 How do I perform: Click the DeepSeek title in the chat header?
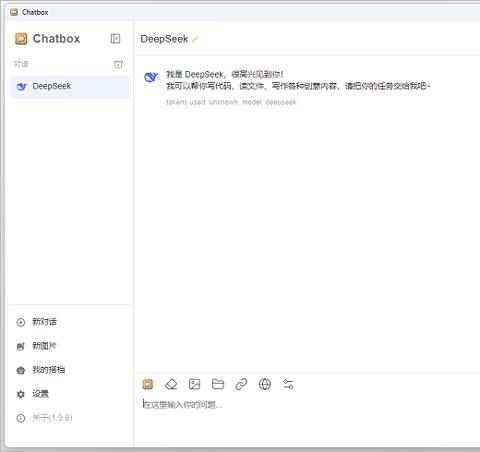[x=164, y=39]
